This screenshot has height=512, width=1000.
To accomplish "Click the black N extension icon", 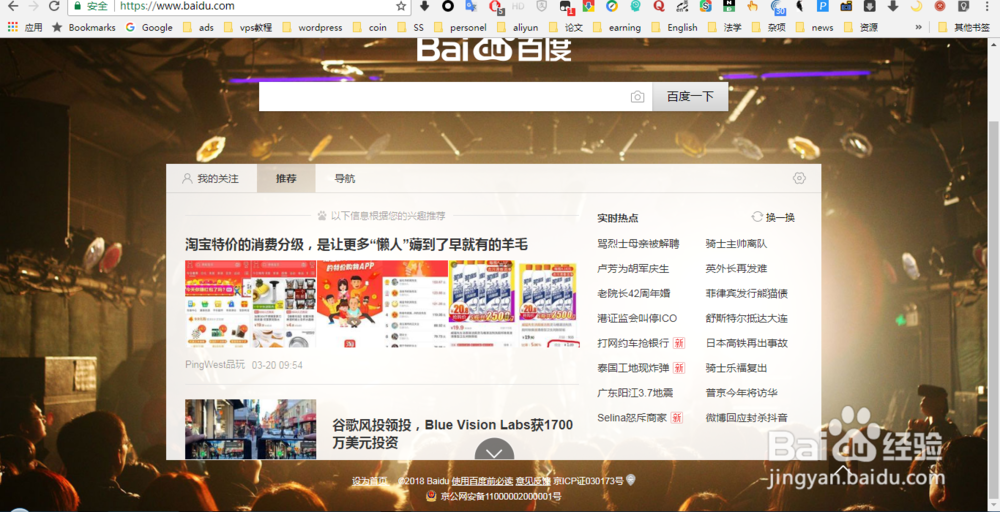I will (x=729, y=6).
